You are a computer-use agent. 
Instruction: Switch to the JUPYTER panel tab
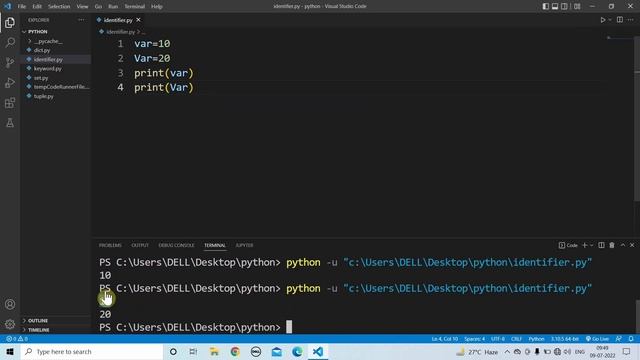click(x=244, y=245)
